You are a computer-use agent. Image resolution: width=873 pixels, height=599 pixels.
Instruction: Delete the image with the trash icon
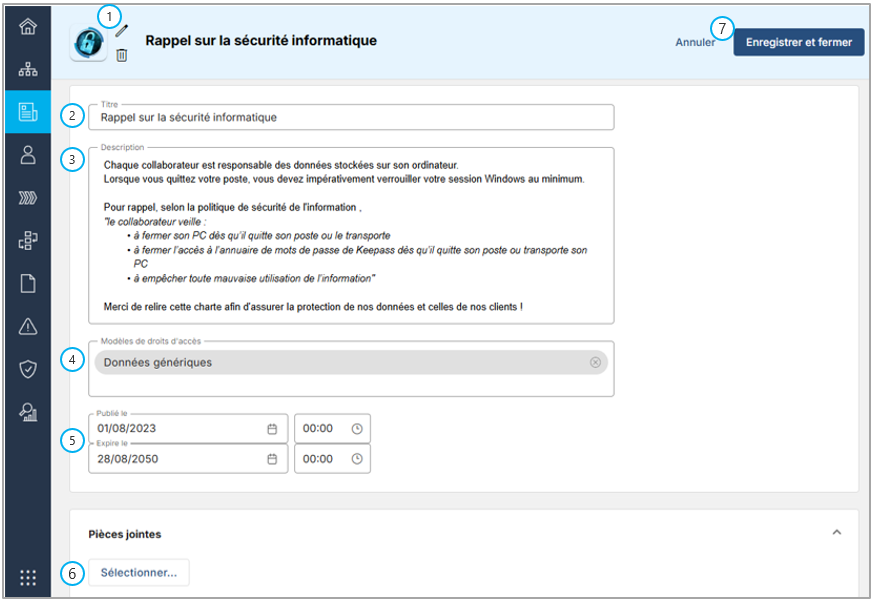coord(122,55)
